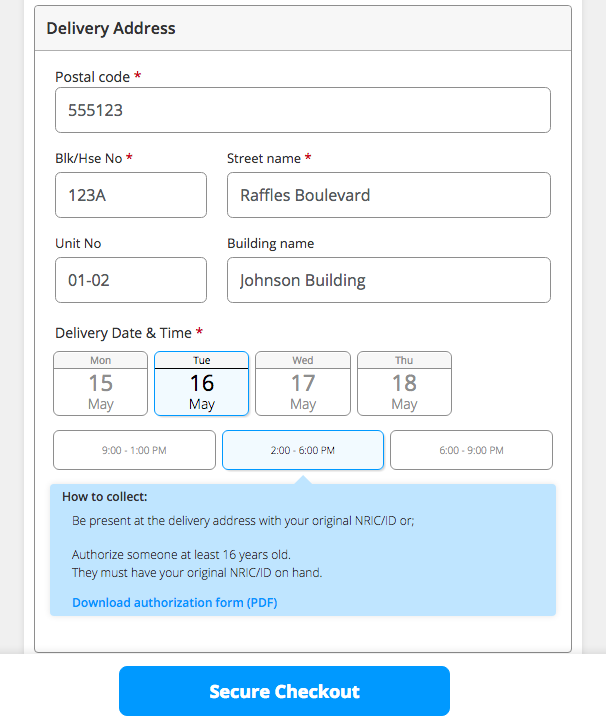The height and width of the screenshot is (721, 606).
Task: Click the Building name field
Action: (388, 280)
